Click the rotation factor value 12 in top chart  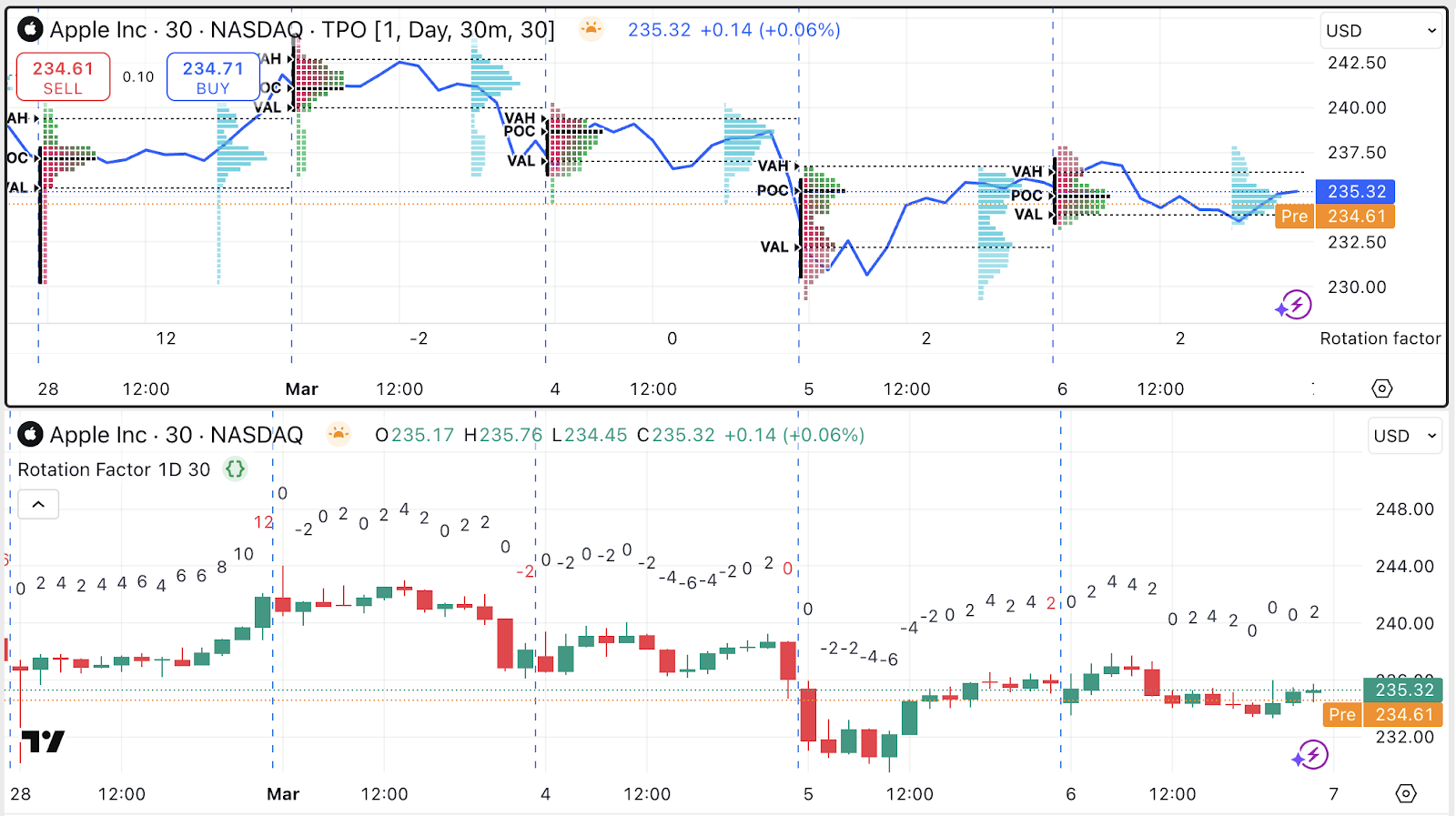pyautogui.click(x=166, y=338)
